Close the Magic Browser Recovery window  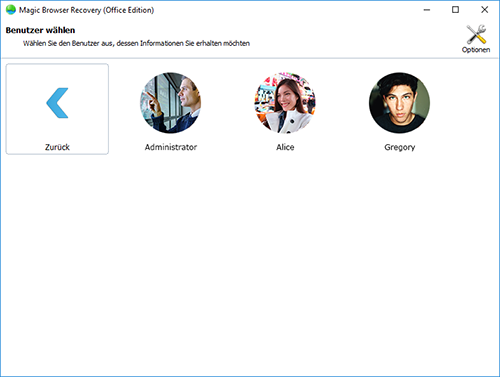484,10
